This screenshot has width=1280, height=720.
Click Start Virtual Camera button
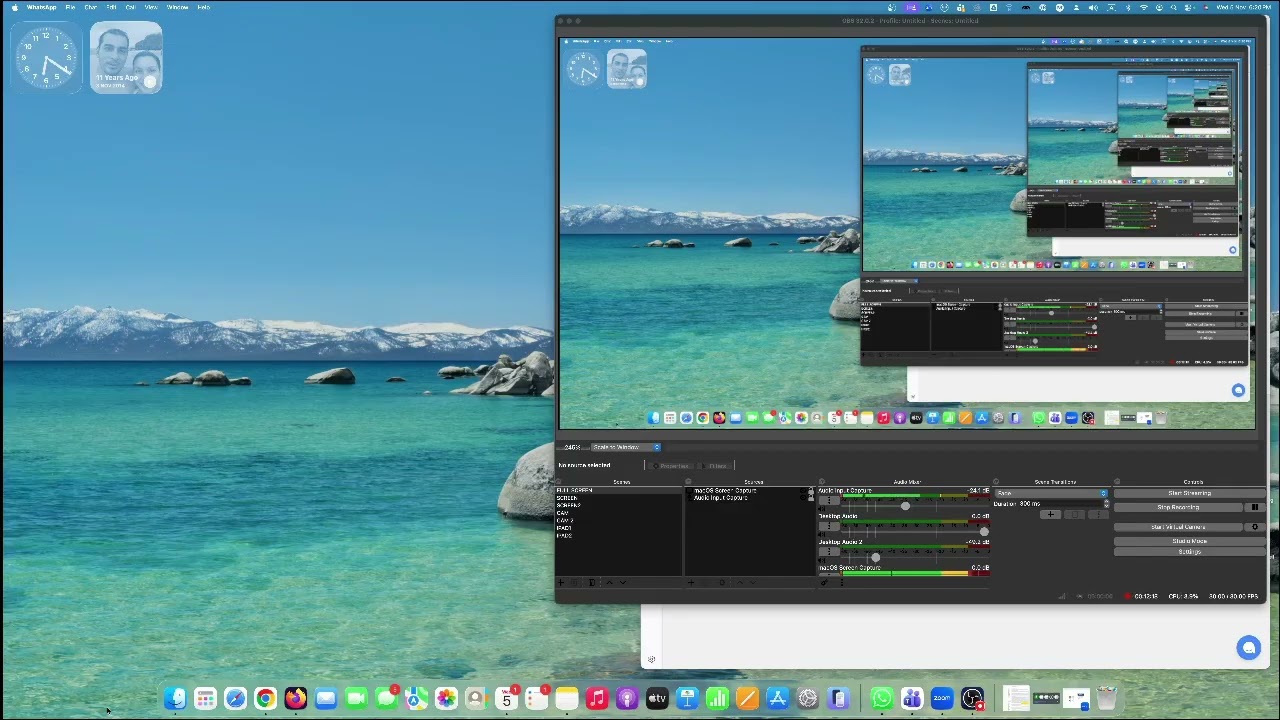pyautogui.click(x=1179, y=527)
